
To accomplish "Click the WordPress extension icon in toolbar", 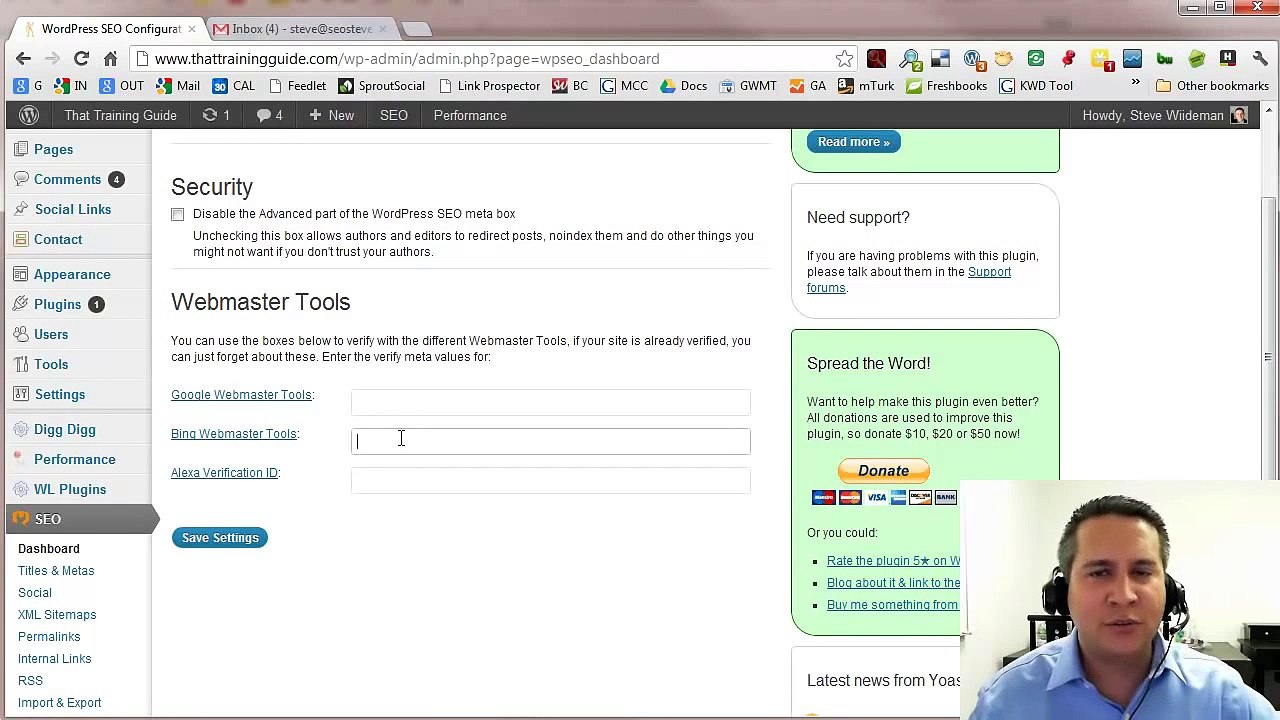I will 972,59.
